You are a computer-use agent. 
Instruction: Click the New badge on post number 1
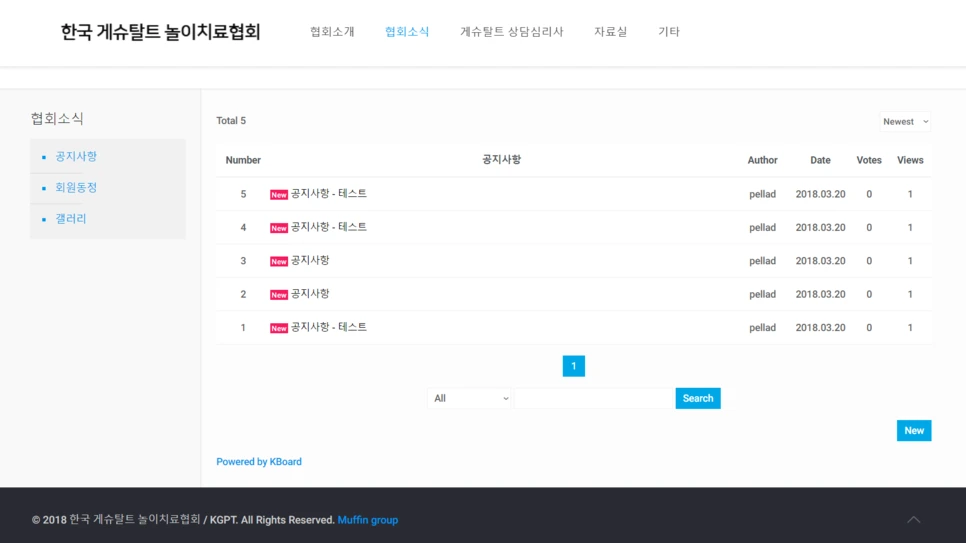pos(279,328)
